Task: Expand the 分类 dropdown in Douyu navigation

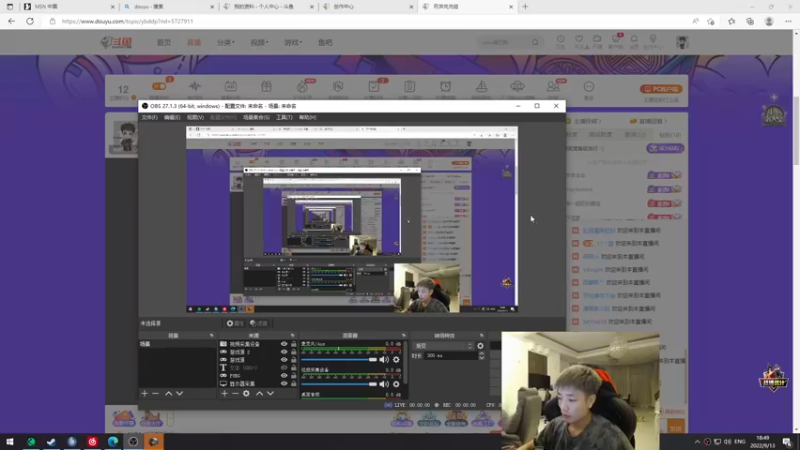Action: 226,42
